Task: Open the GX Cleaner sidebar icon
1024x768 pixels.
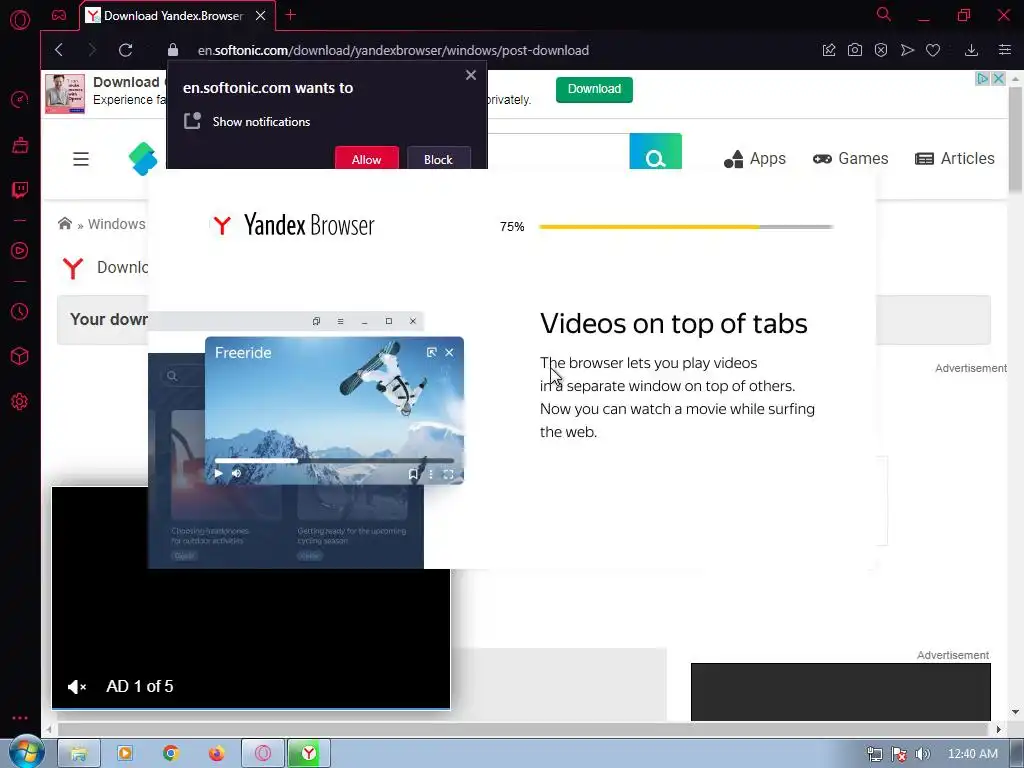Action: click(x=20, y=144)
